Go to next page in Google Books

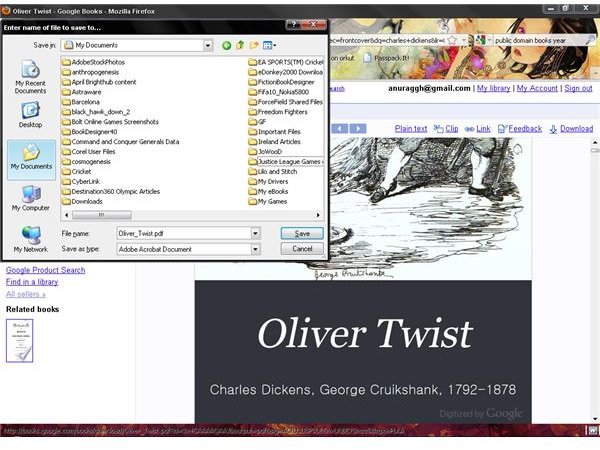click(x=358, y=128)
